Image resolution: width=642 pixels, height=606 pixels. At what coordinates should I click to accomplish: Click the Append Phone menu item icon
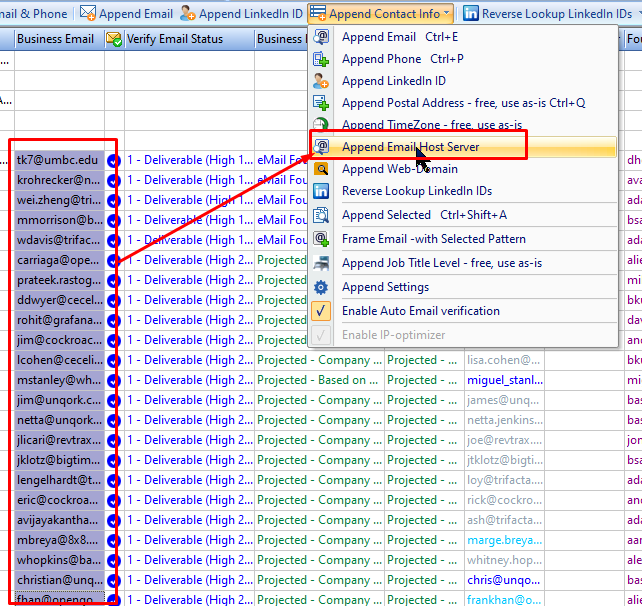coord(321,59)
